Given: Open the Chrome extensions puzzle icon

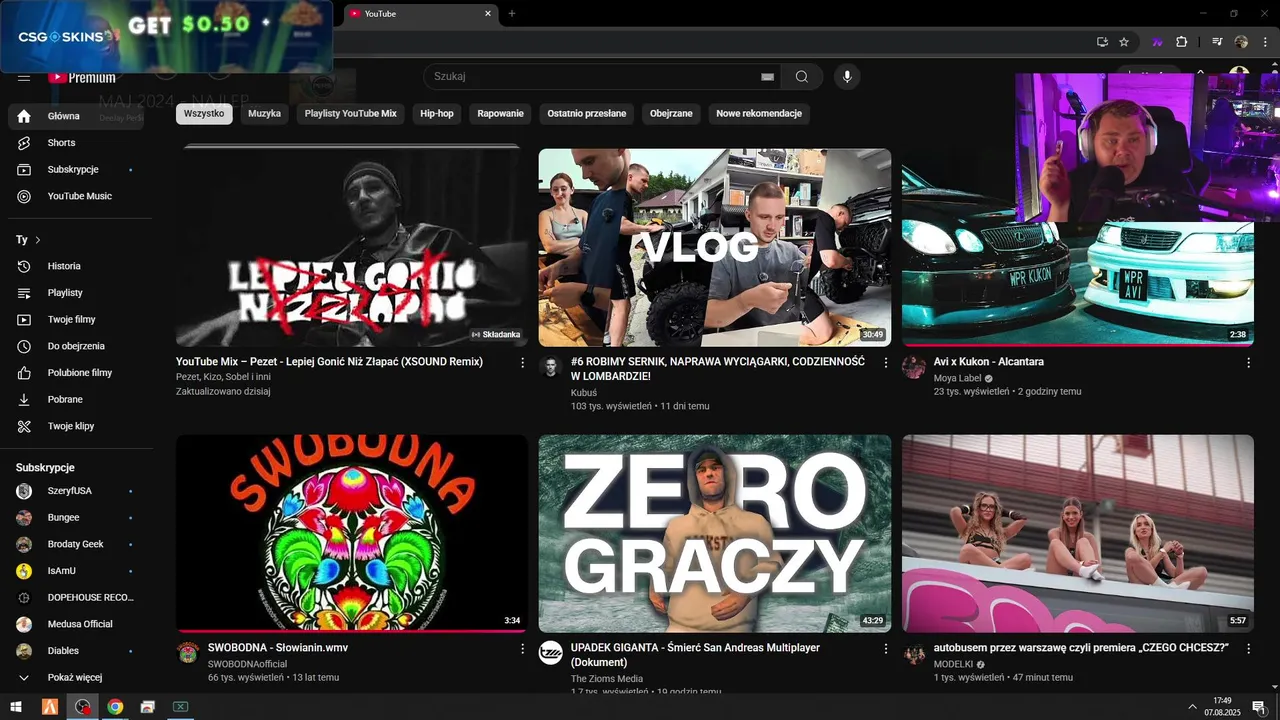Looking at the screenshot, I should click(1181, 42).
